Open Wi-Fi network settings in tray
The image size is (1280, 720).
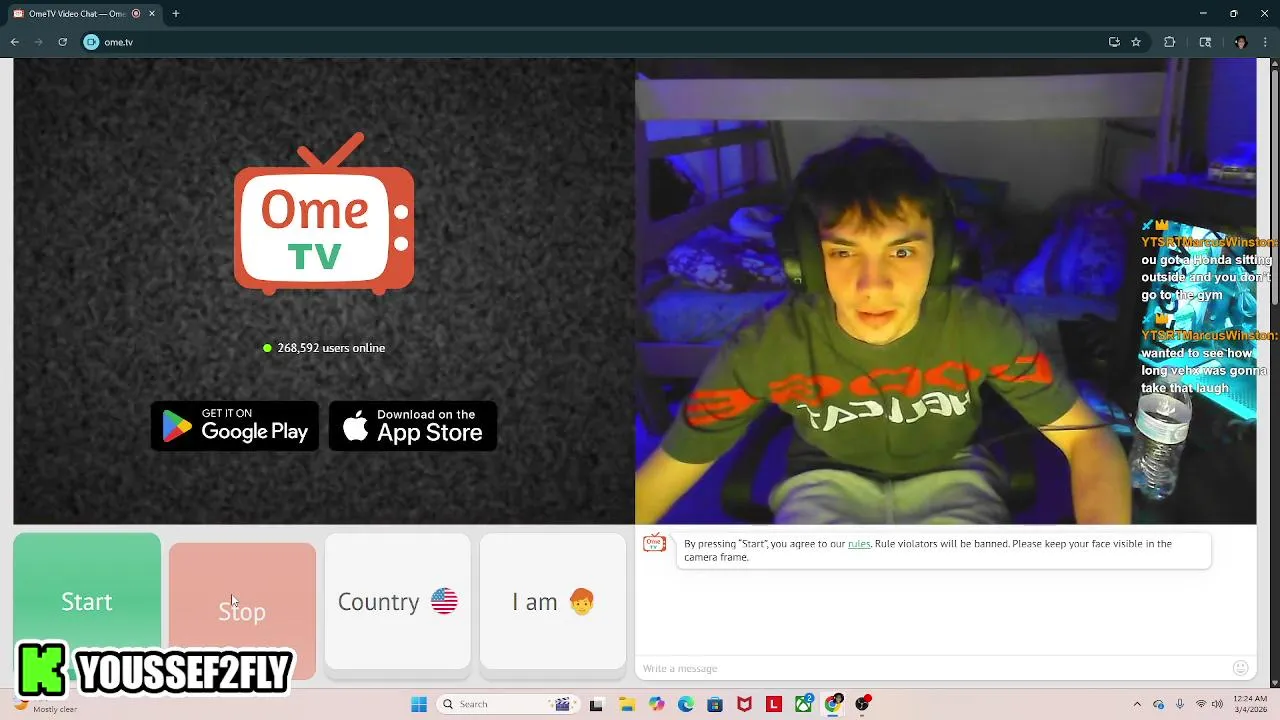[1201, 704]
